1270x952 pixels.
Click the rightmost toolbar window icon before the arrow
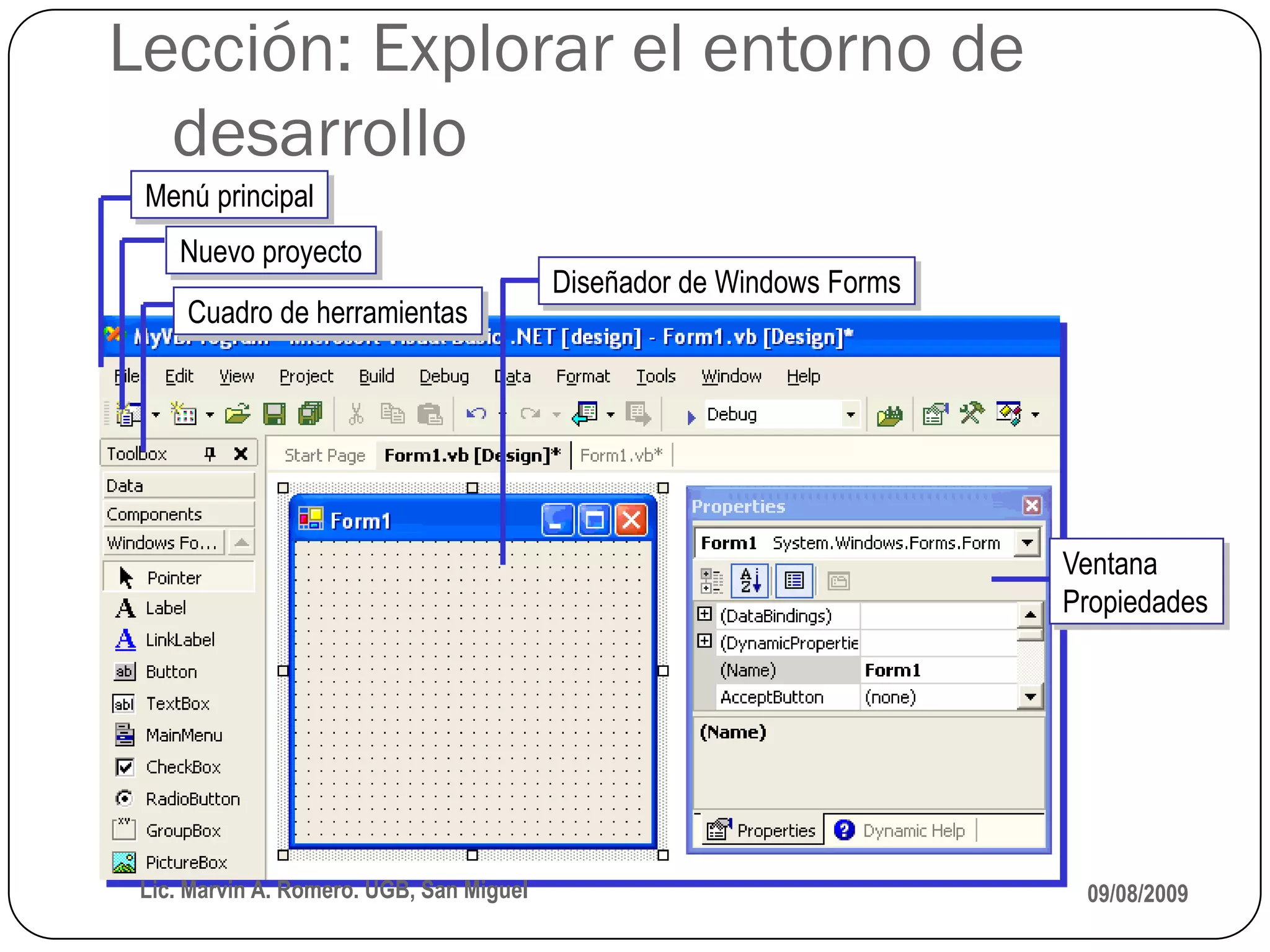1009,413
